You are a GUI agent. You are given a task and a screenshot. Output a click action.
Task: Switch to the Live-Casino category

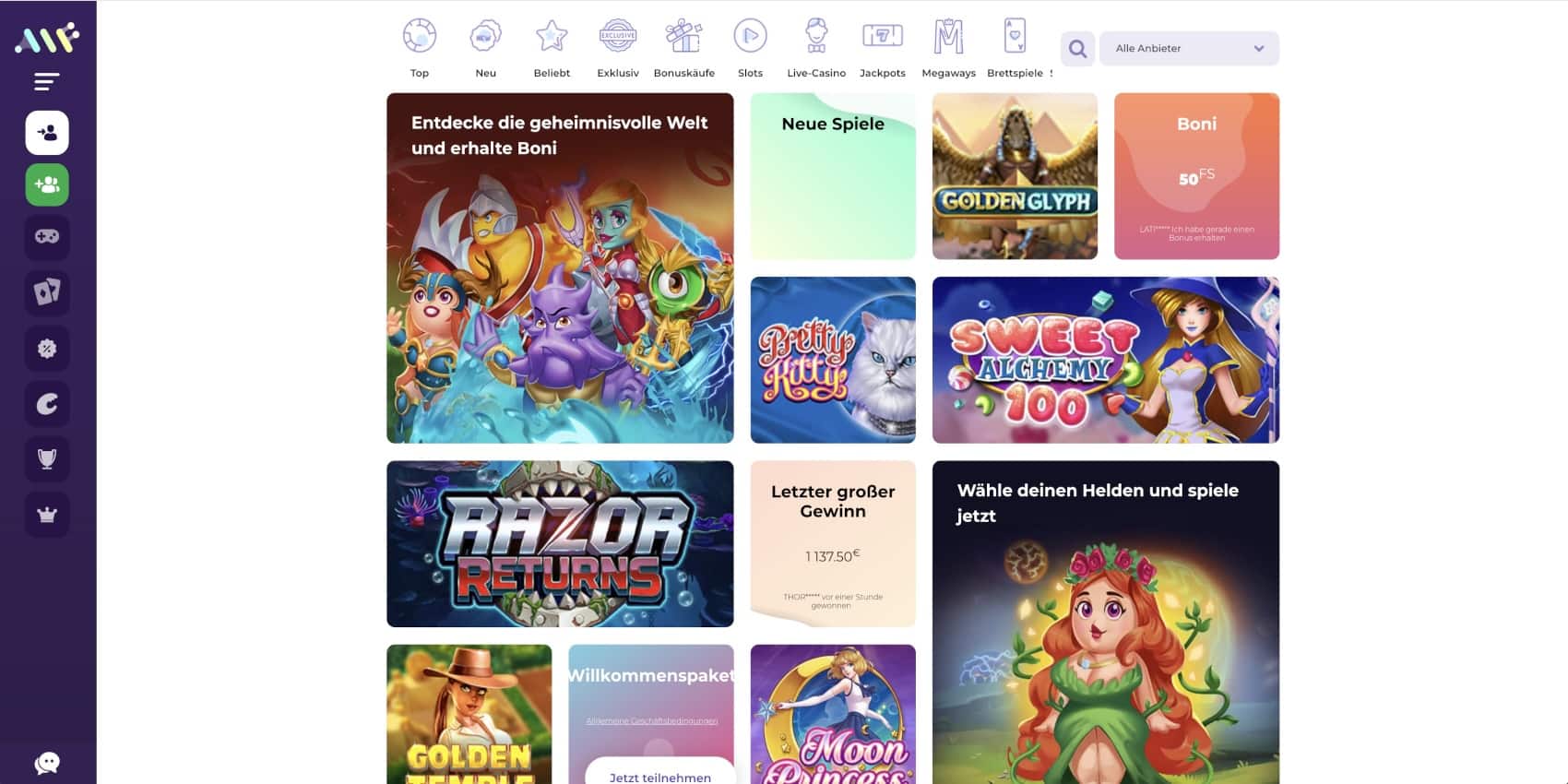coord(815,48)
